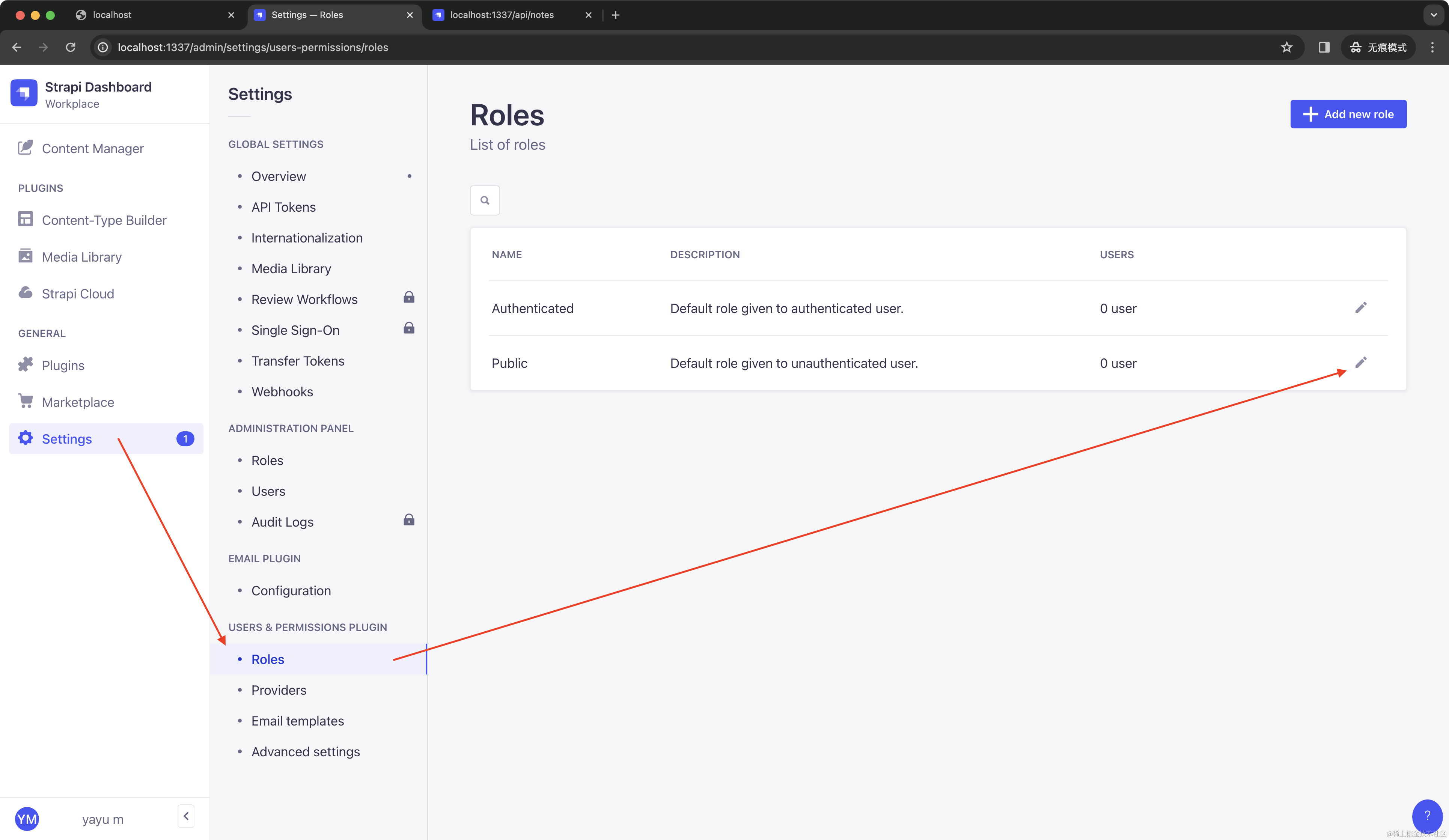Open Content Manager from sidebar

93,148
